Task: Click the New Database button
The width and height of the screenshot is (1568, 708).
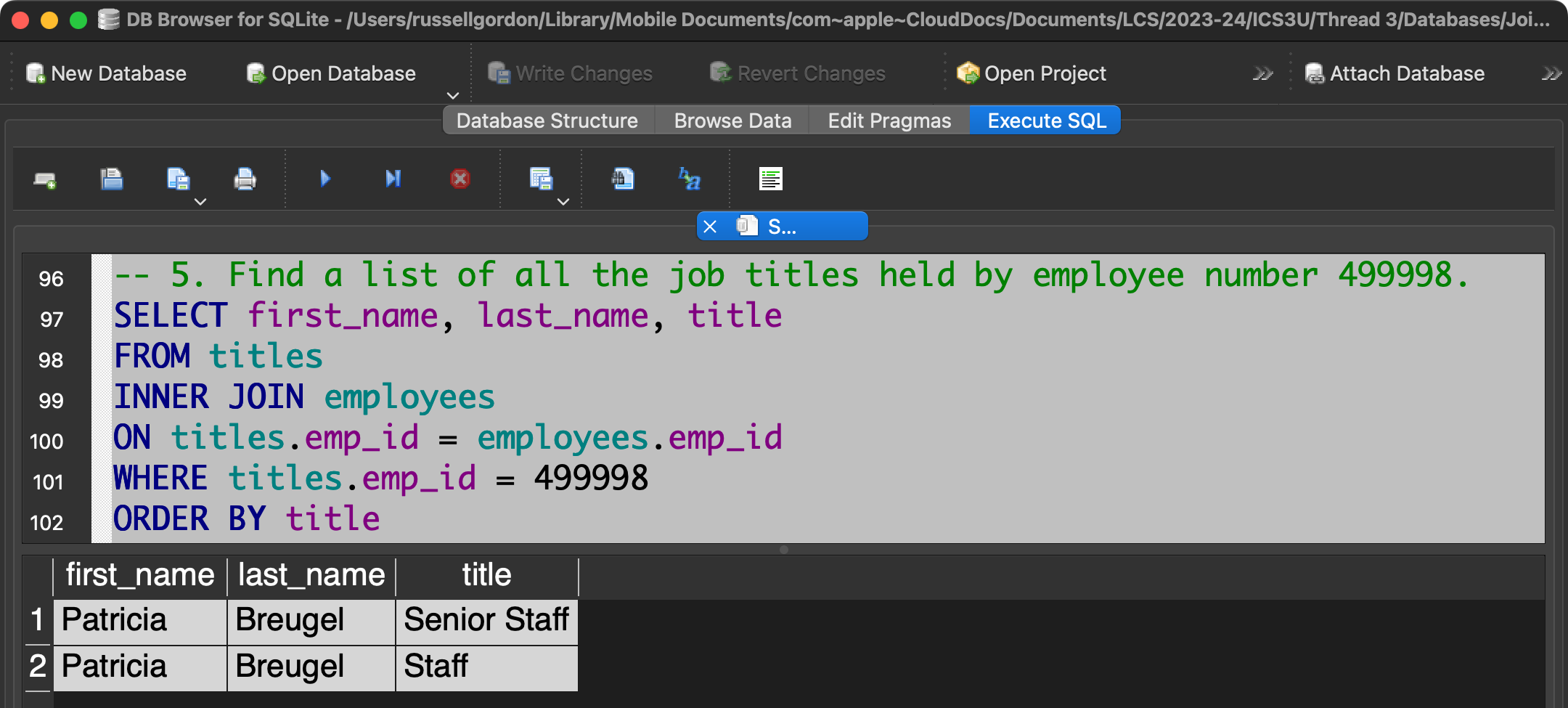Action: (107, 73)
